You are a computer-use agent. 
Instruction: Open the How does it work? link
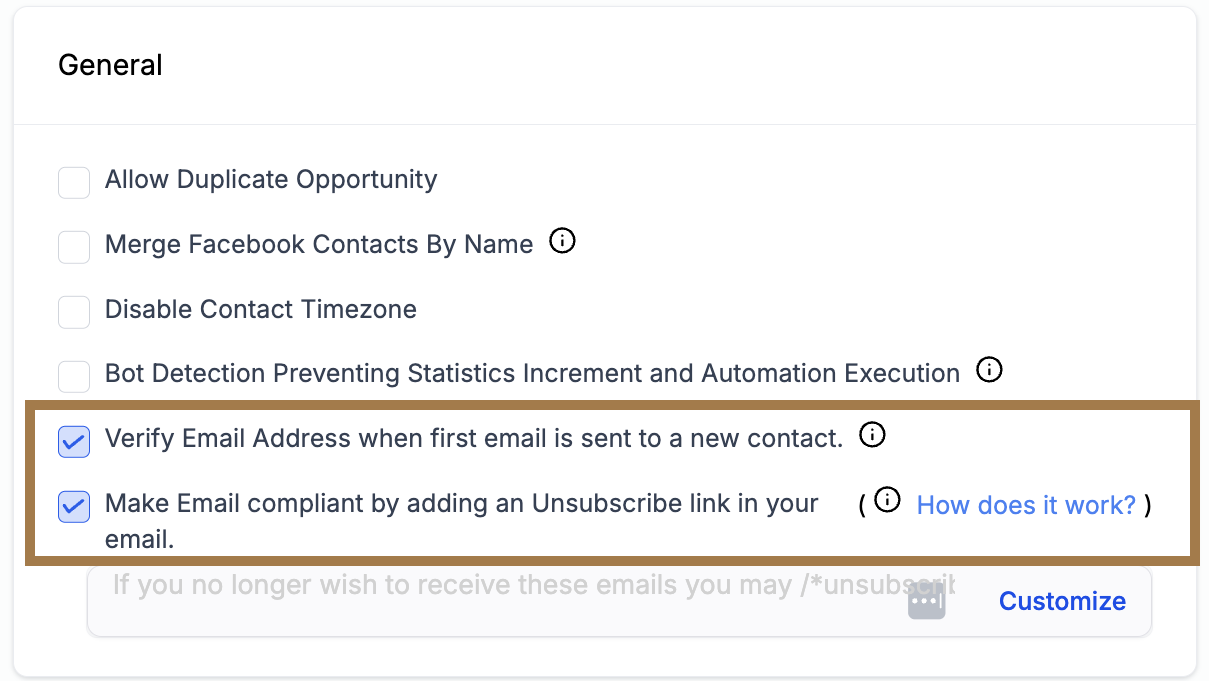[x=1026, y=505]
